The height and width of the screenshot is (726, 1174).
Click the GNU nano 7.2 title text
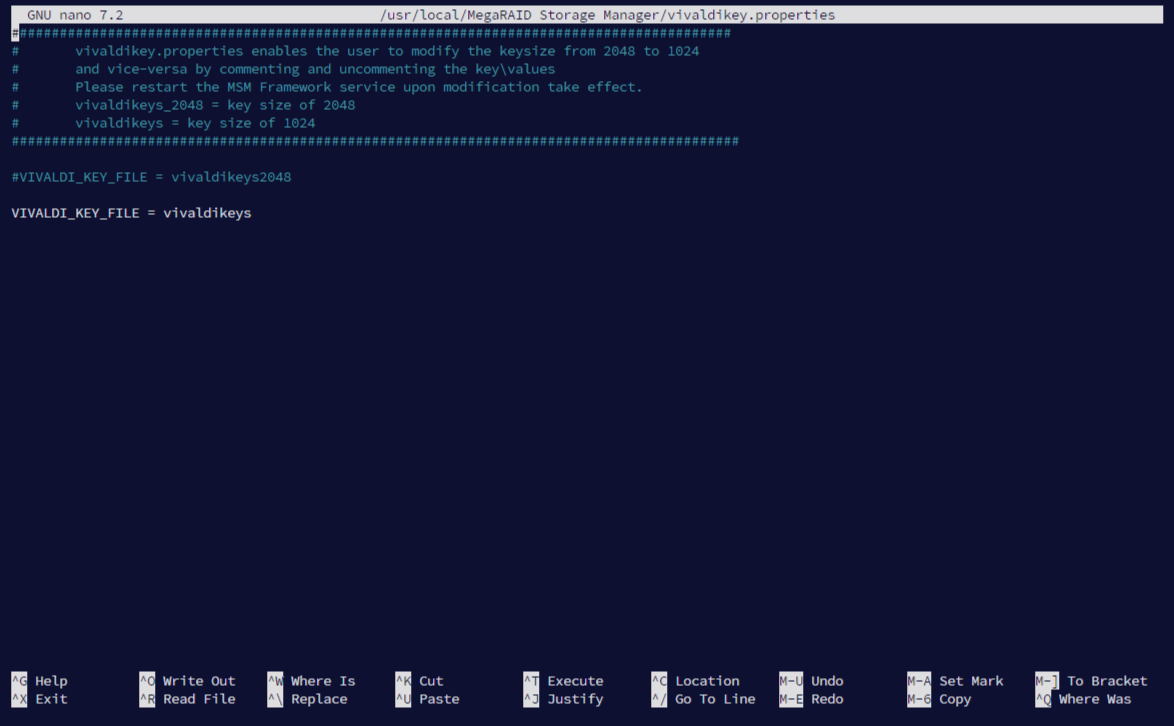point(75,15)
